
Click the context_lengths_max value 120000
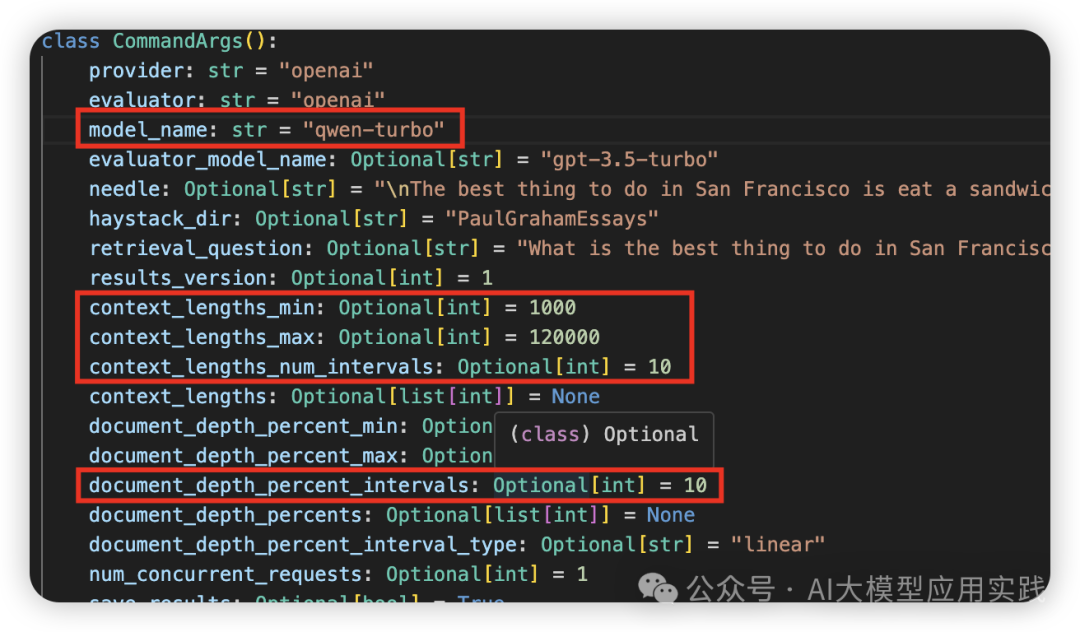564,337
